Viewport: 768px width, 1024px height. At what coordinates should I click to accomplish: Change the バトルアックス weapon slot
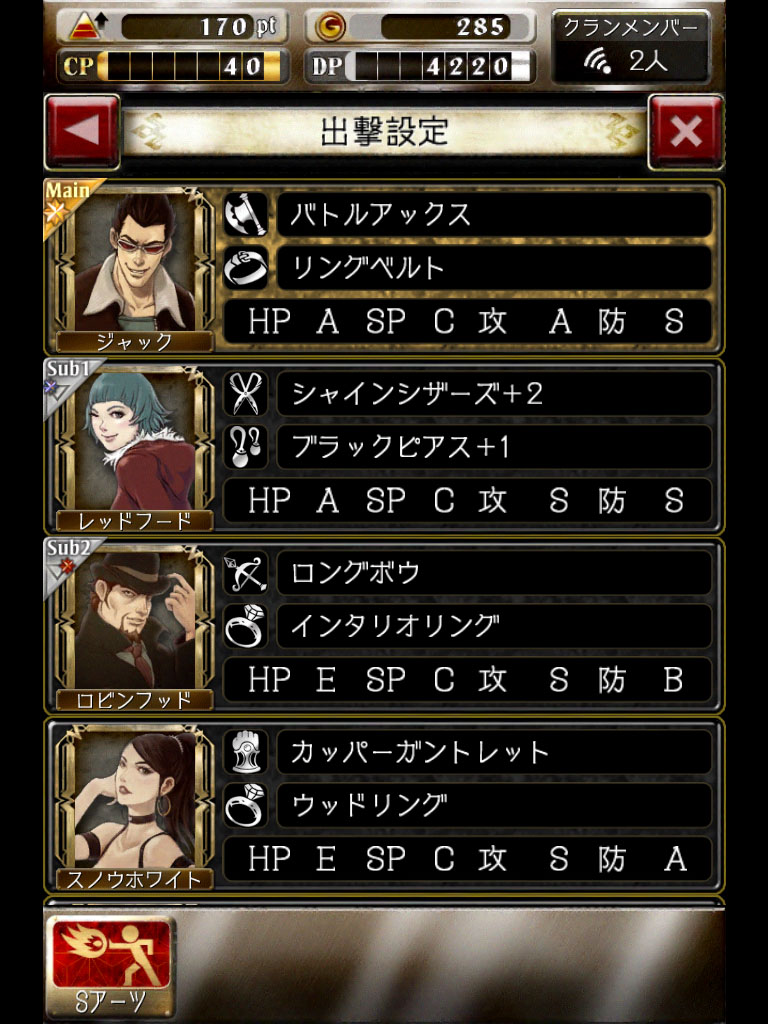pos(494,214)
